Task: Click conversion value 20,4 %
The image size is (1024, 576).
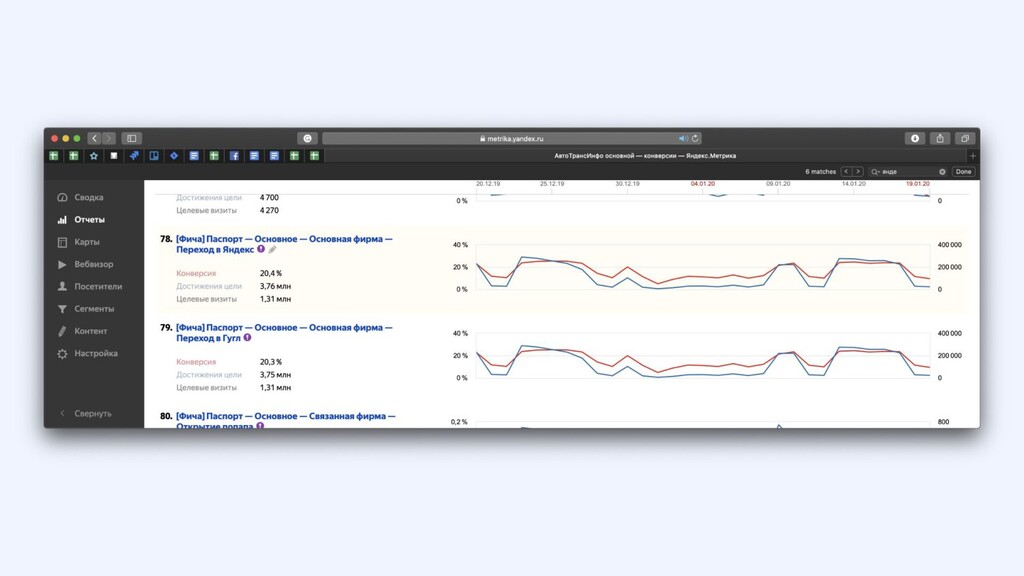Action: point(271,273)
